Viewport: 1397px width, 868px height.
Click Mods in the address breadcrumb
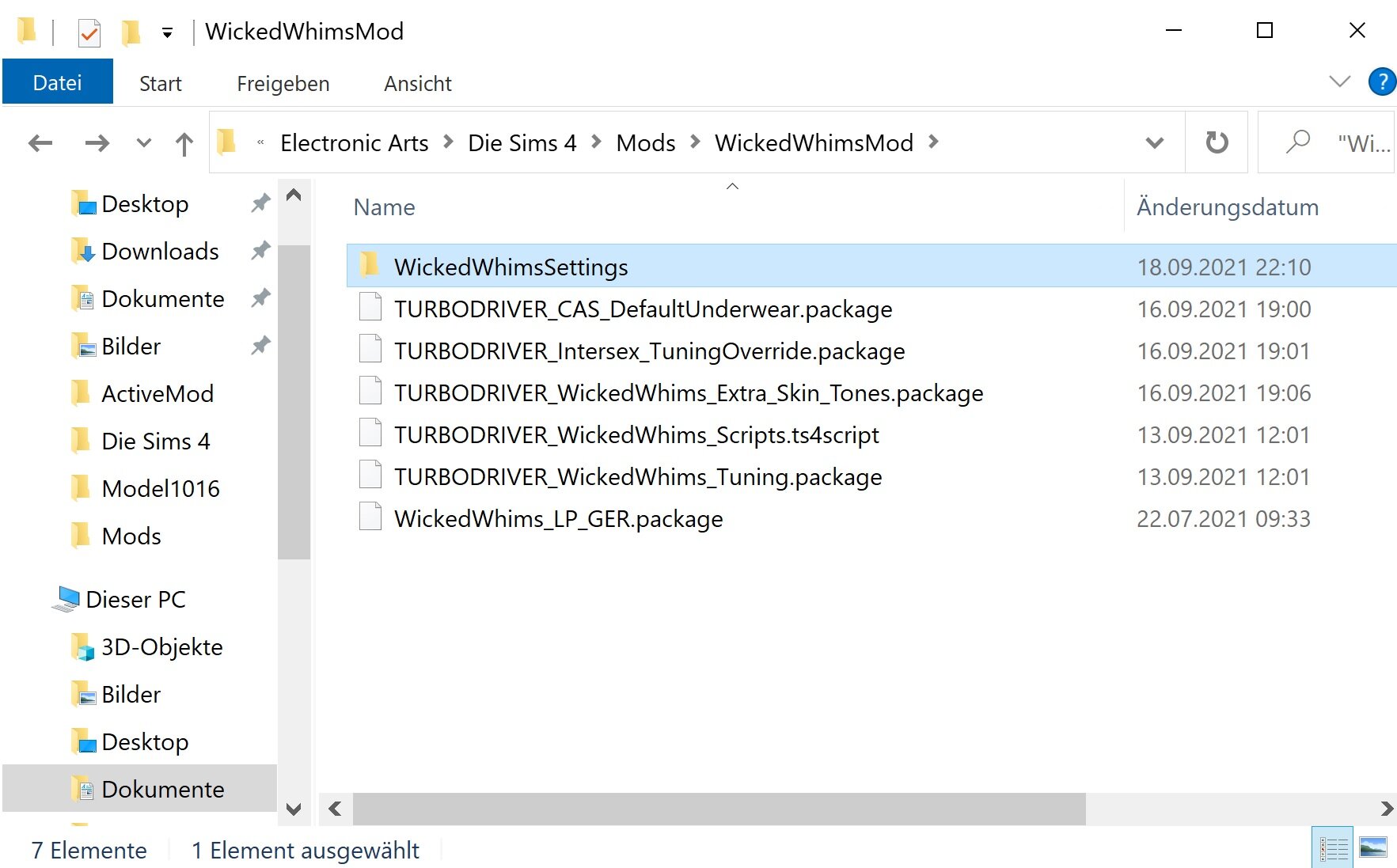645,142
